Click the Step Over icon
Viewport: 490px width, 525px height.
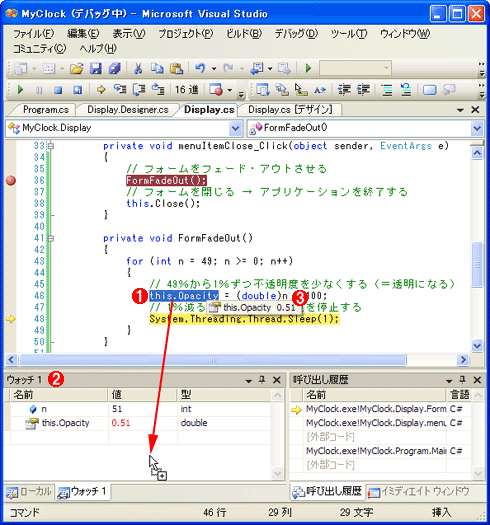(x=139, y=90)
